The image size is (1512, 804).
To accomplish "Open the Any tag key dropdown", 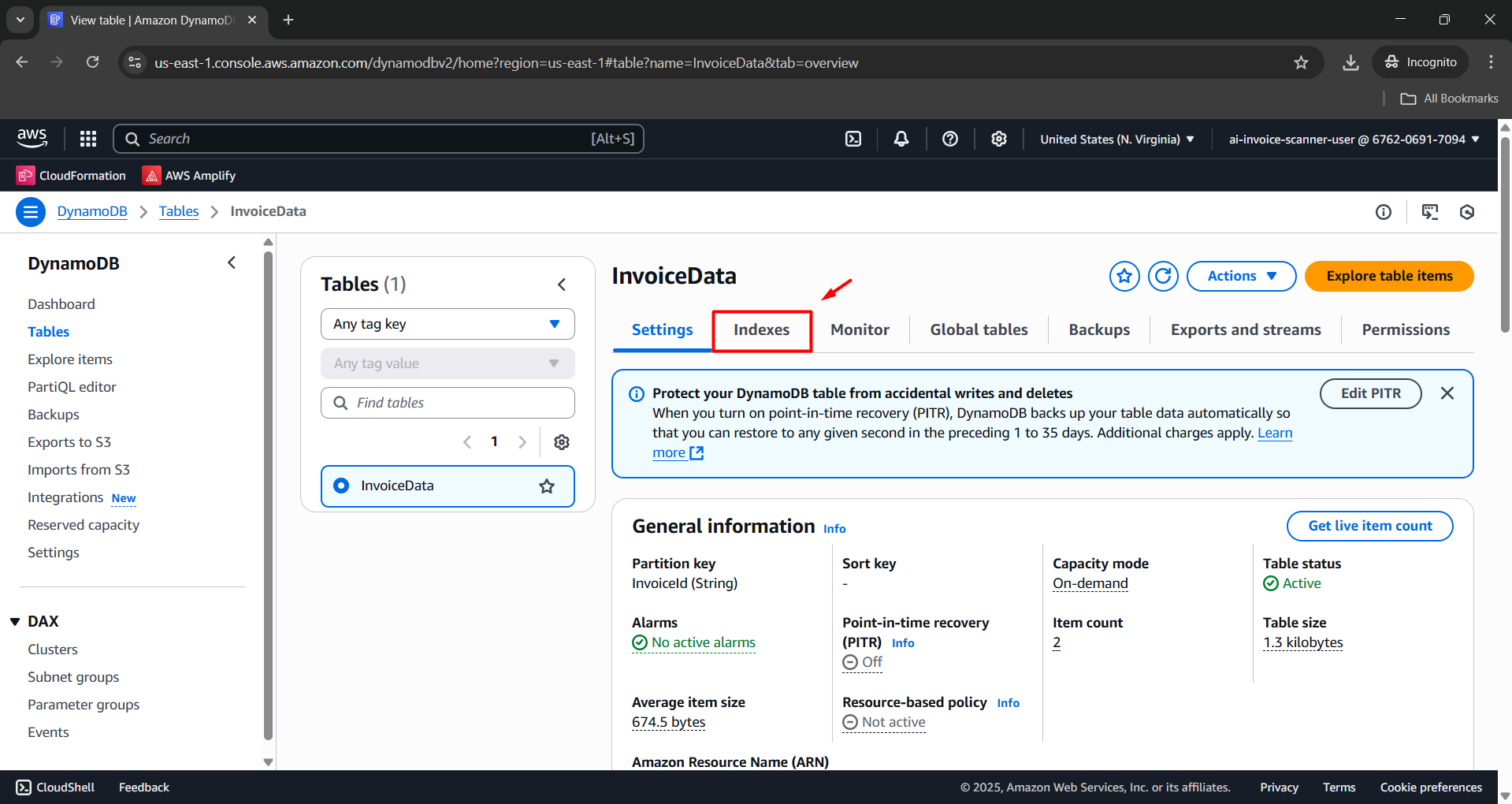I will pos(448,324).
